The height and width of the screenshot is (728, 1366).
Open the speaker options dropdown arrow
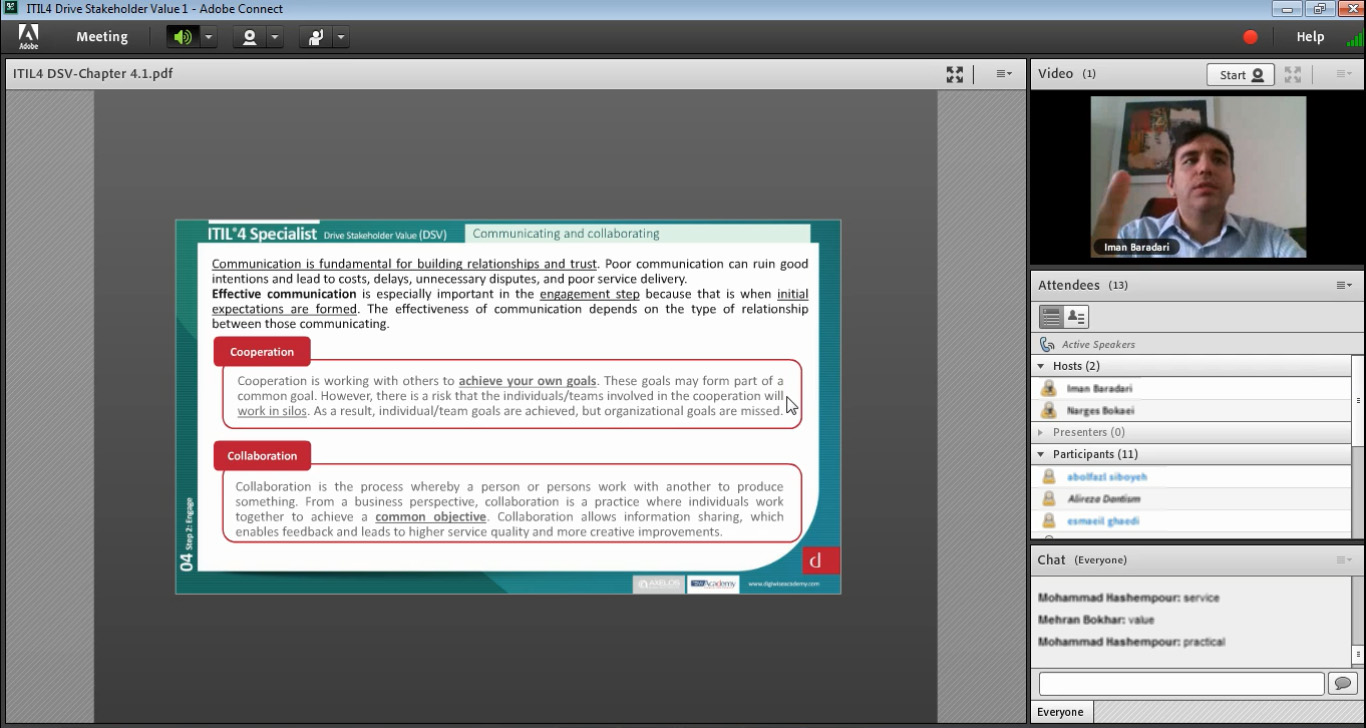tap(208, 37)
